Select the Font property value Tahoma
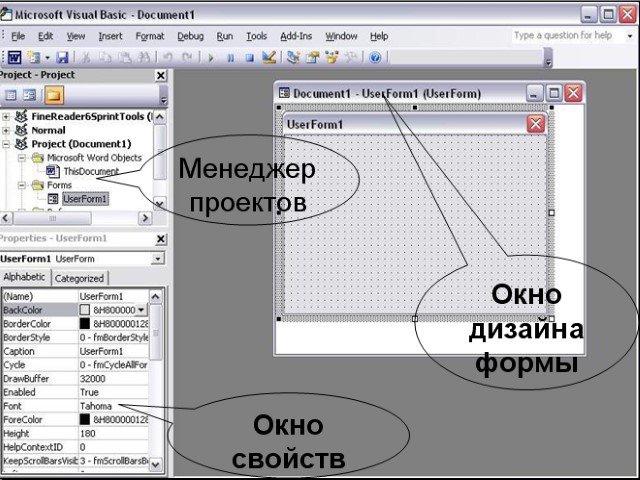The image size is (640, 480). (x=113, y=406)
